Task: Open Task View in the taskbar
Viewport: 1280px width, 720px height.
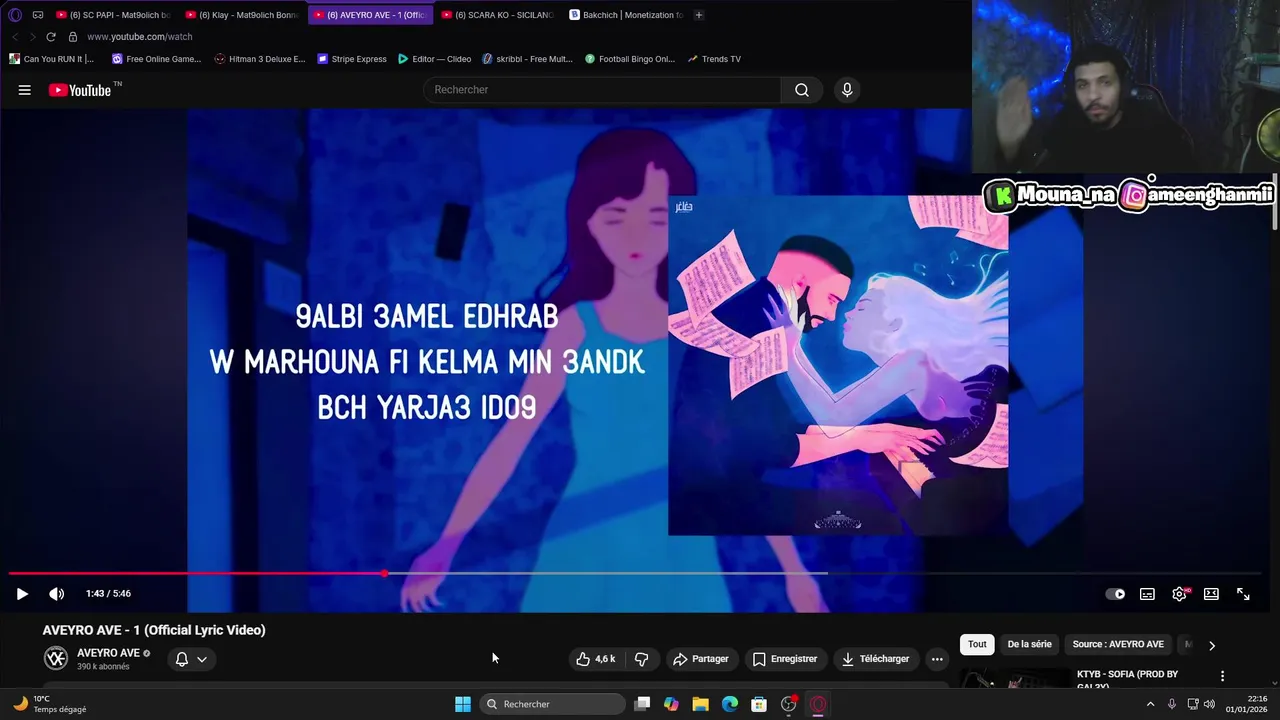Action: click(x=643, y=704)
